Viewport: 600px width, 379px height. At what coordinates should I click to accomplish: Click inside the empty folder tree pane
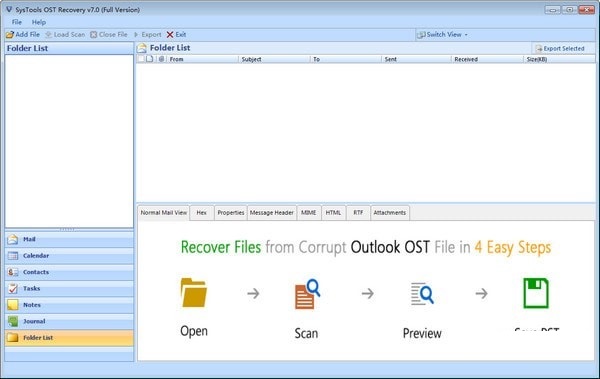click(69, 141)
